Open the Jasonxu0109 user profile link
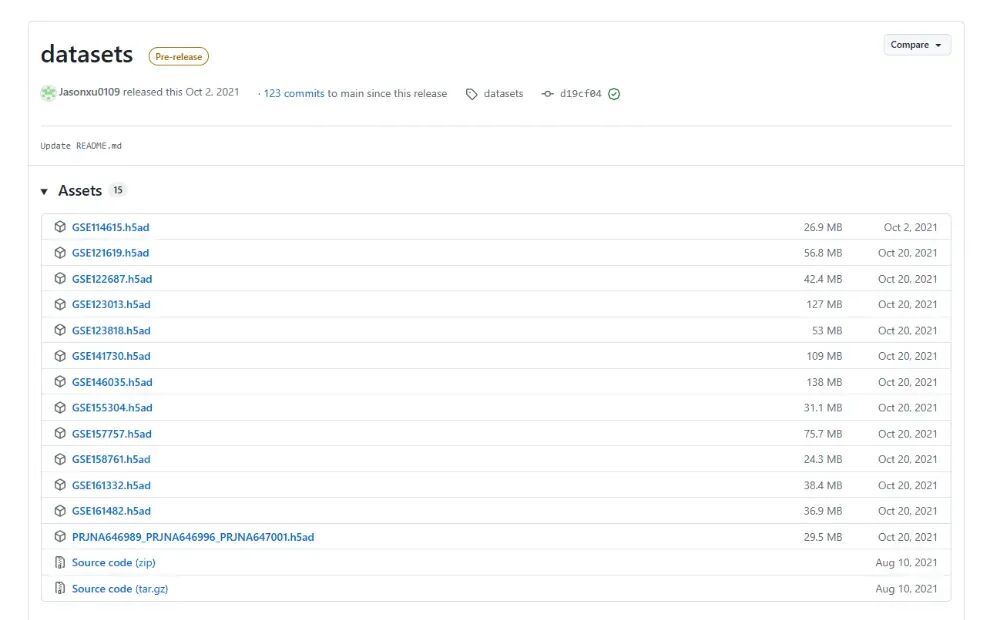The height and width of the screenshot is (620, 1000). tap(89, 92)
